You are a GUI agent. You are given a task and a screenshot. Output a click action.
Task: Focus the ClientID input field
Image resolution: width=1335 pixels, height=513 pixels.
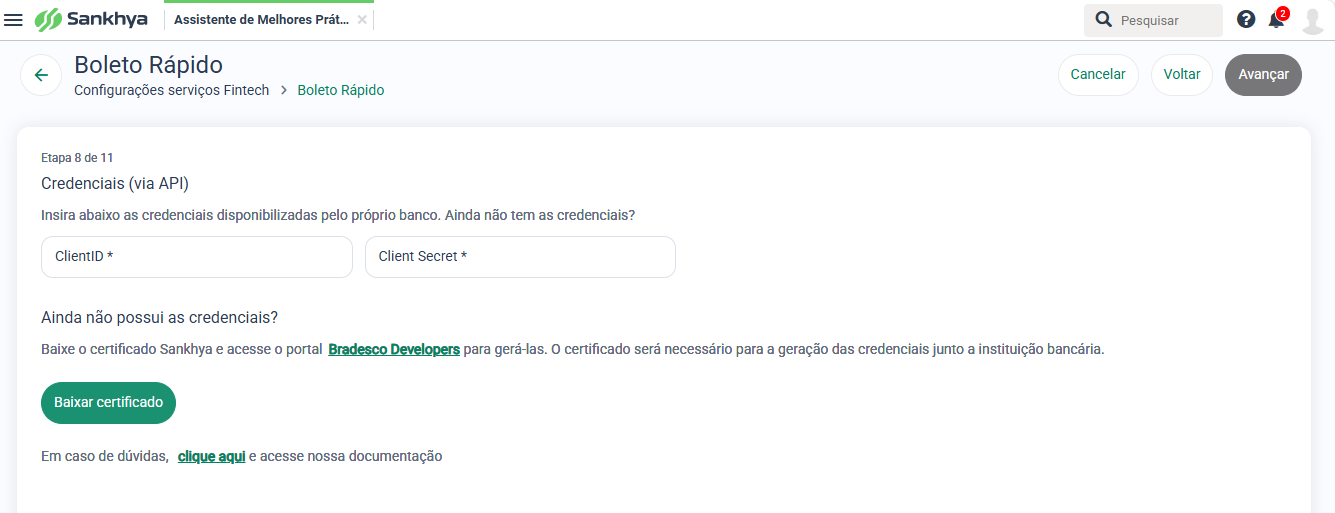click(197, 257)
